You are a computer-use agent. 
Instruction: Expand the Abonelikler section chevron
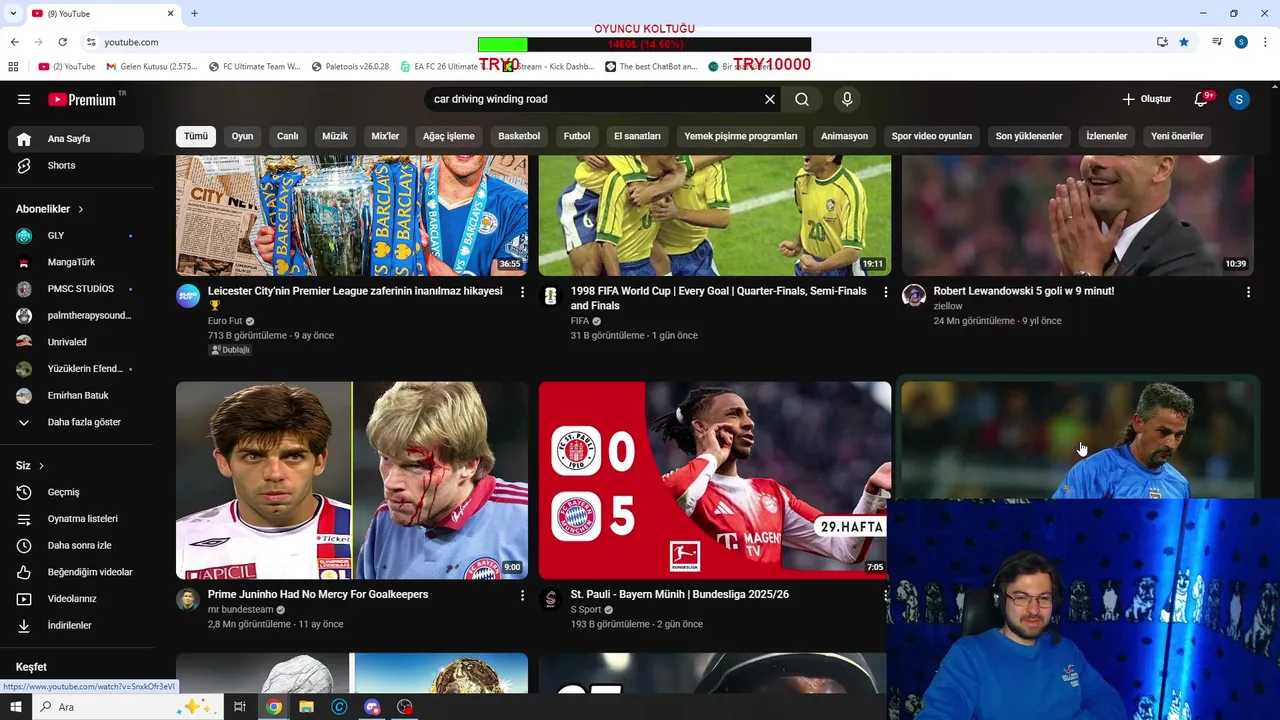coord(80,209)
